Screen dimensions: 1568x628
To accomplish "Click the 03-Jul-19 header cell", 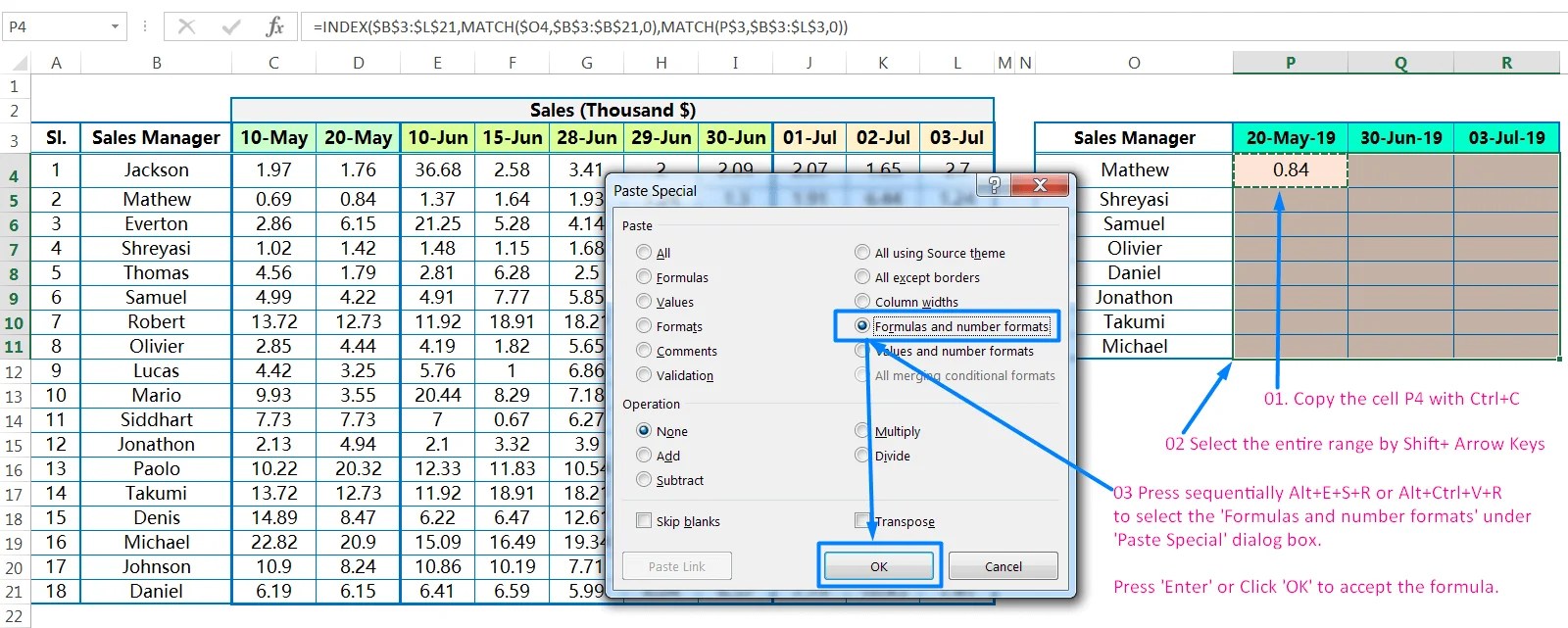I will pos(1506,138).
